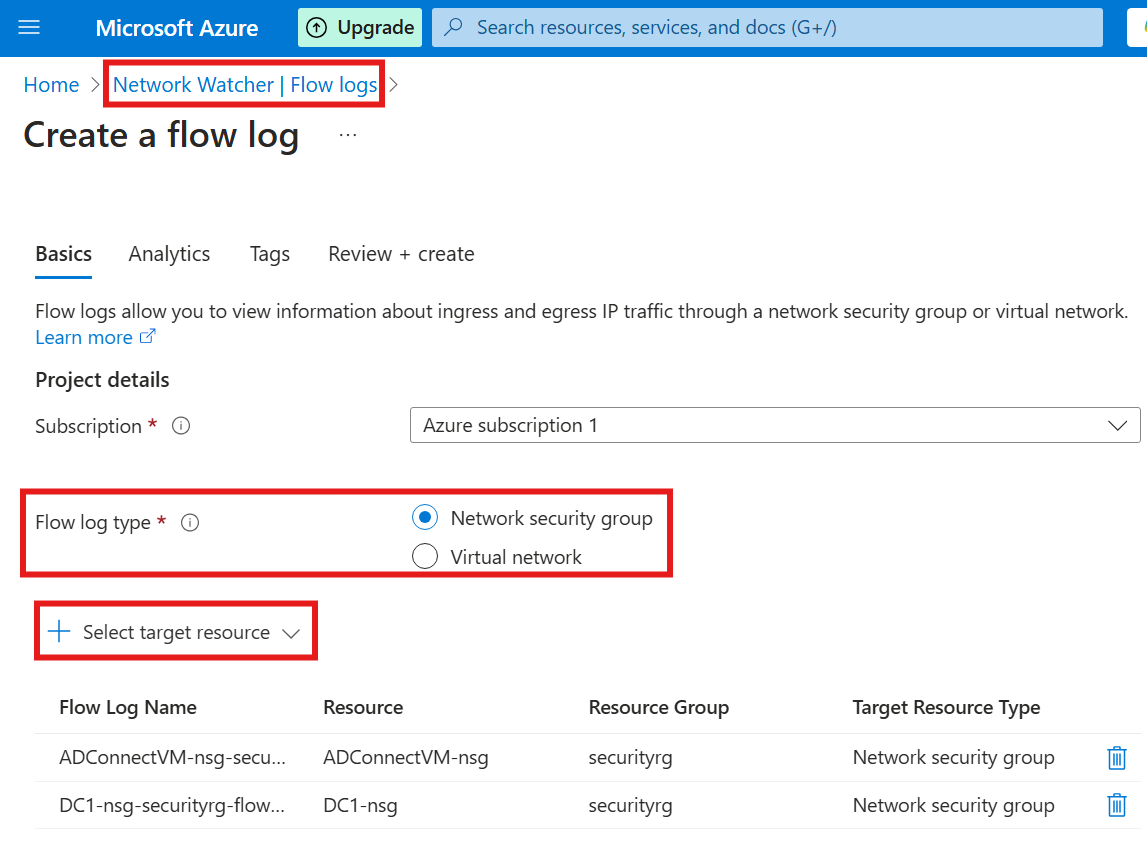This screenshot has height=843, width=1147.
Task: Delete the DC1-nsg flow log row
Action: click(1116, 805)
